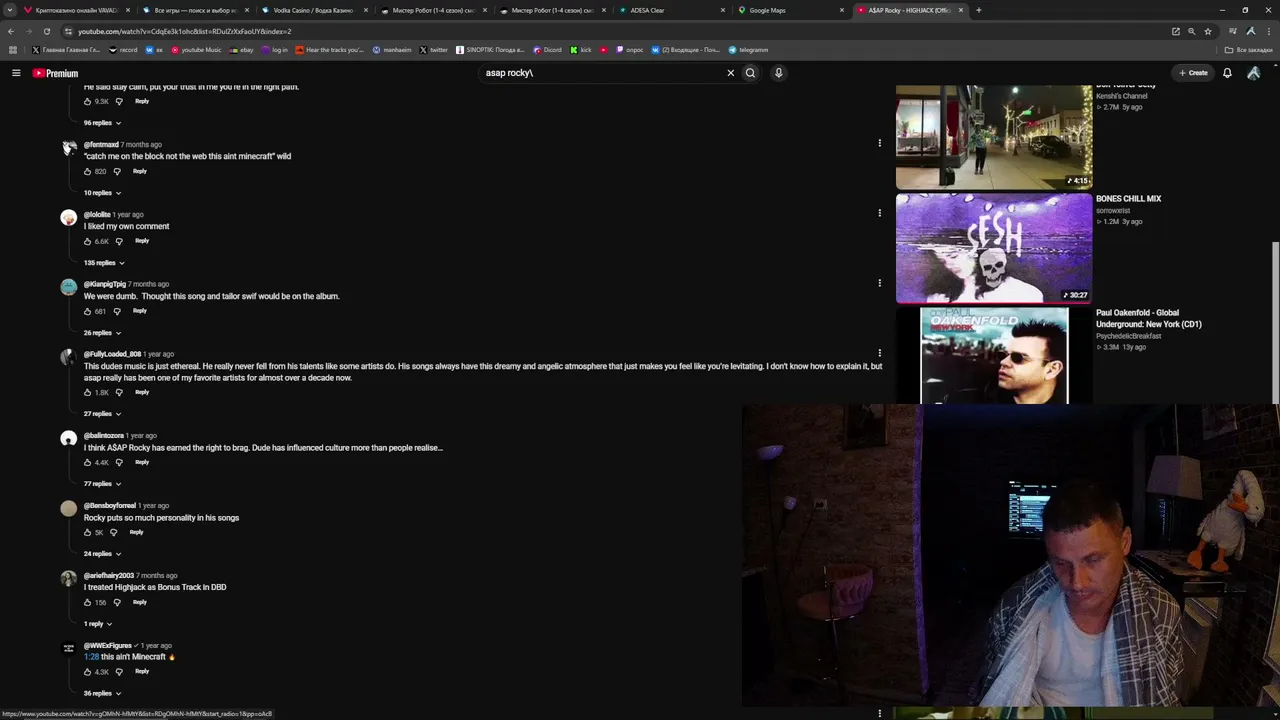Reload the page

pyautogui.click(x=46, y=31)
